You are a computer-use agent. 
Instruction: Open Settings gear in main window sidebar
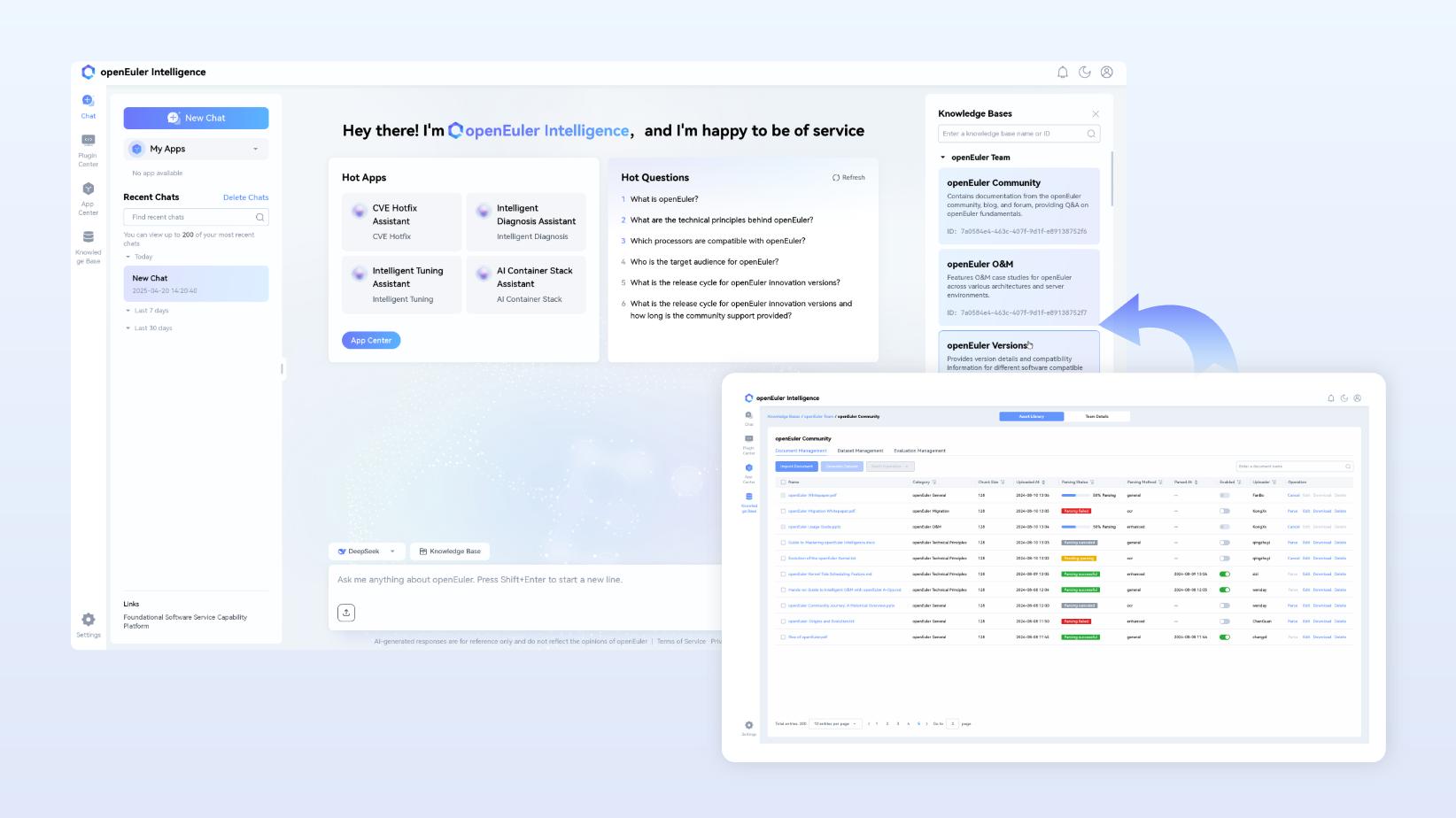pyautogui.click(x=88, y=620)
